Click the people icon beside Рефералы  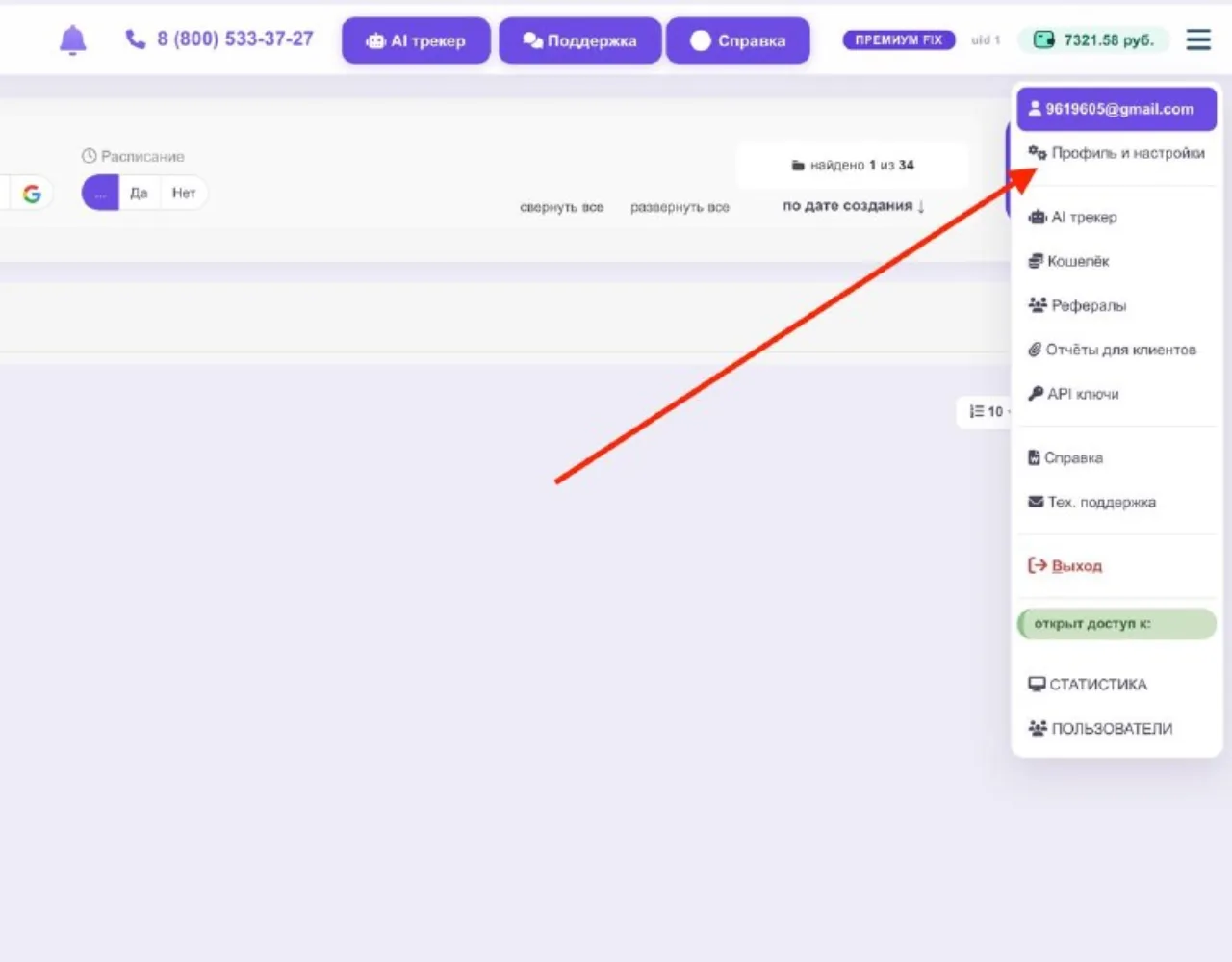1038,305
